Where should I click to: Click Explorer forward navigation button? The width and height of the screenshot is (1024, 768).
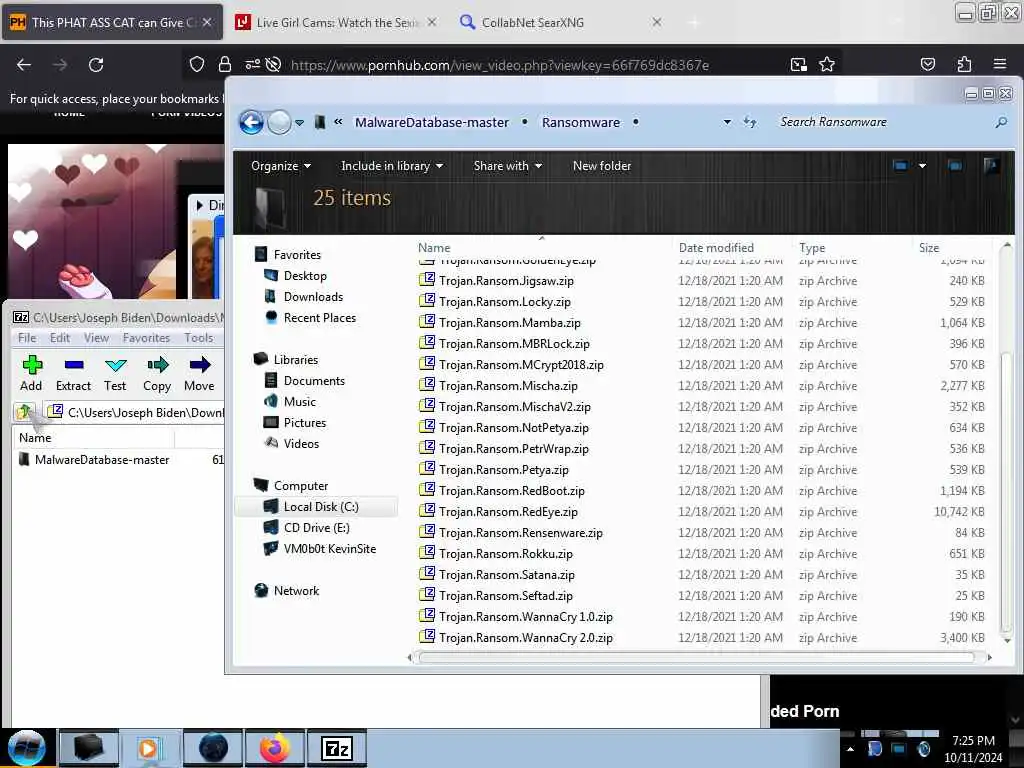click(x=280, y=122)
